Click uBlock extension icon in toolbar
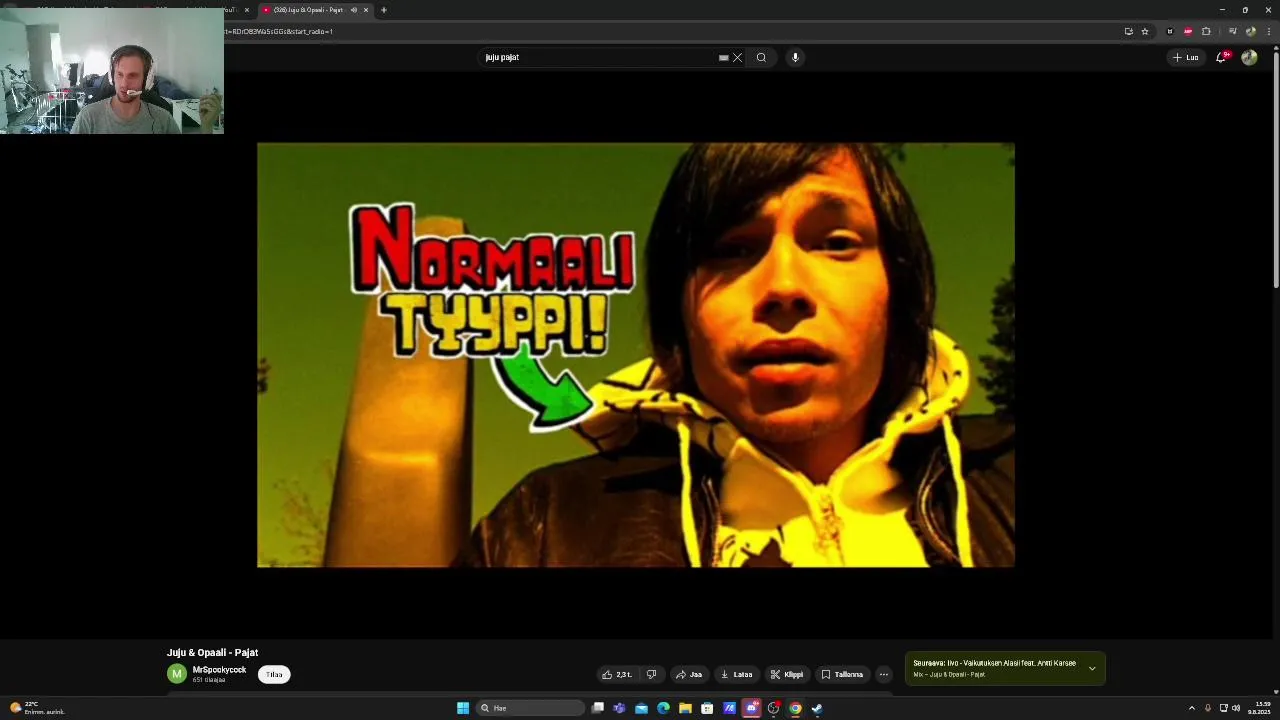 coord(1170,31)
